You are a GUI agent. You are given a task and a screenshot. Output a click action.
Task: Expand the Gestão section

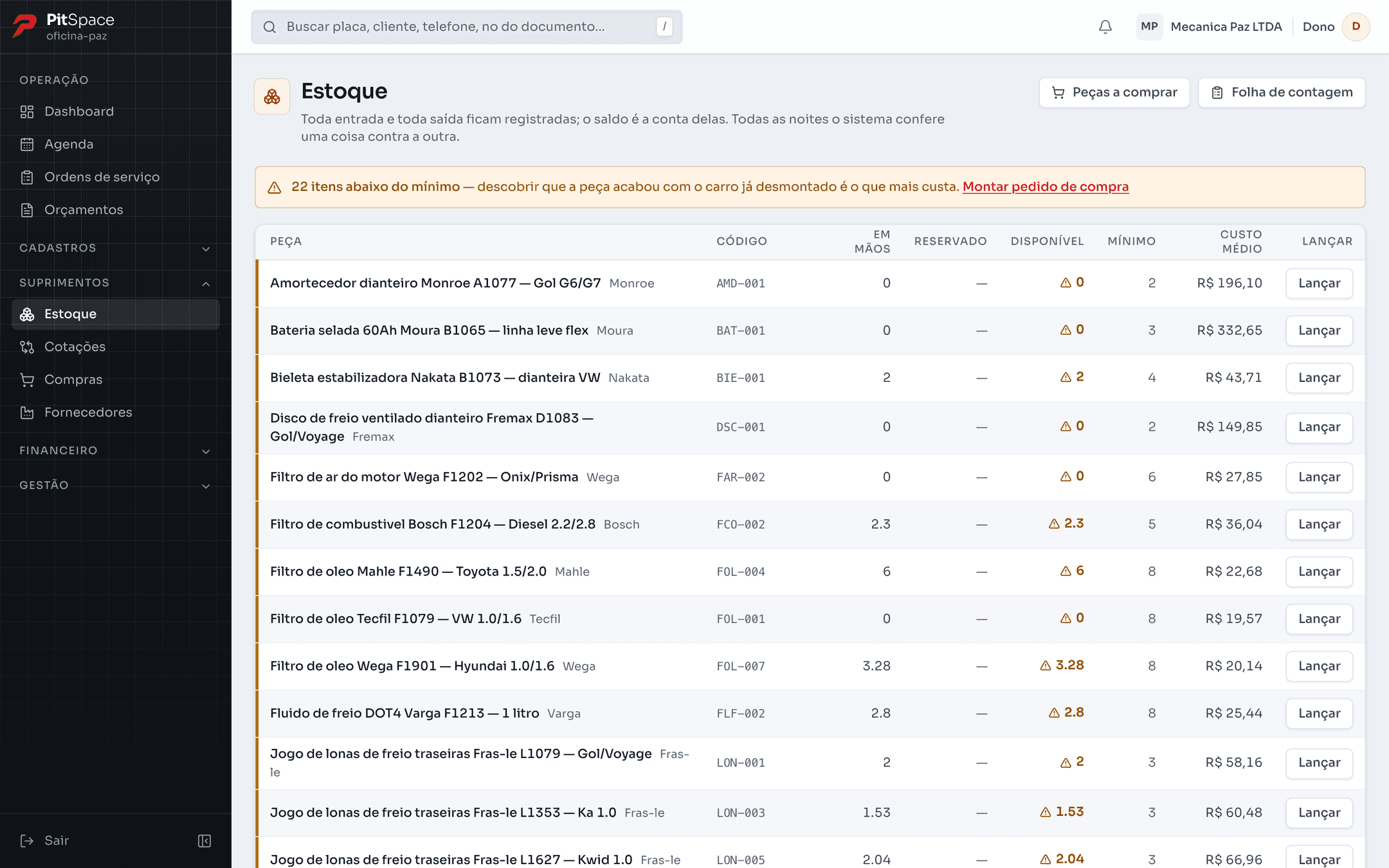(x=116, y=485)
